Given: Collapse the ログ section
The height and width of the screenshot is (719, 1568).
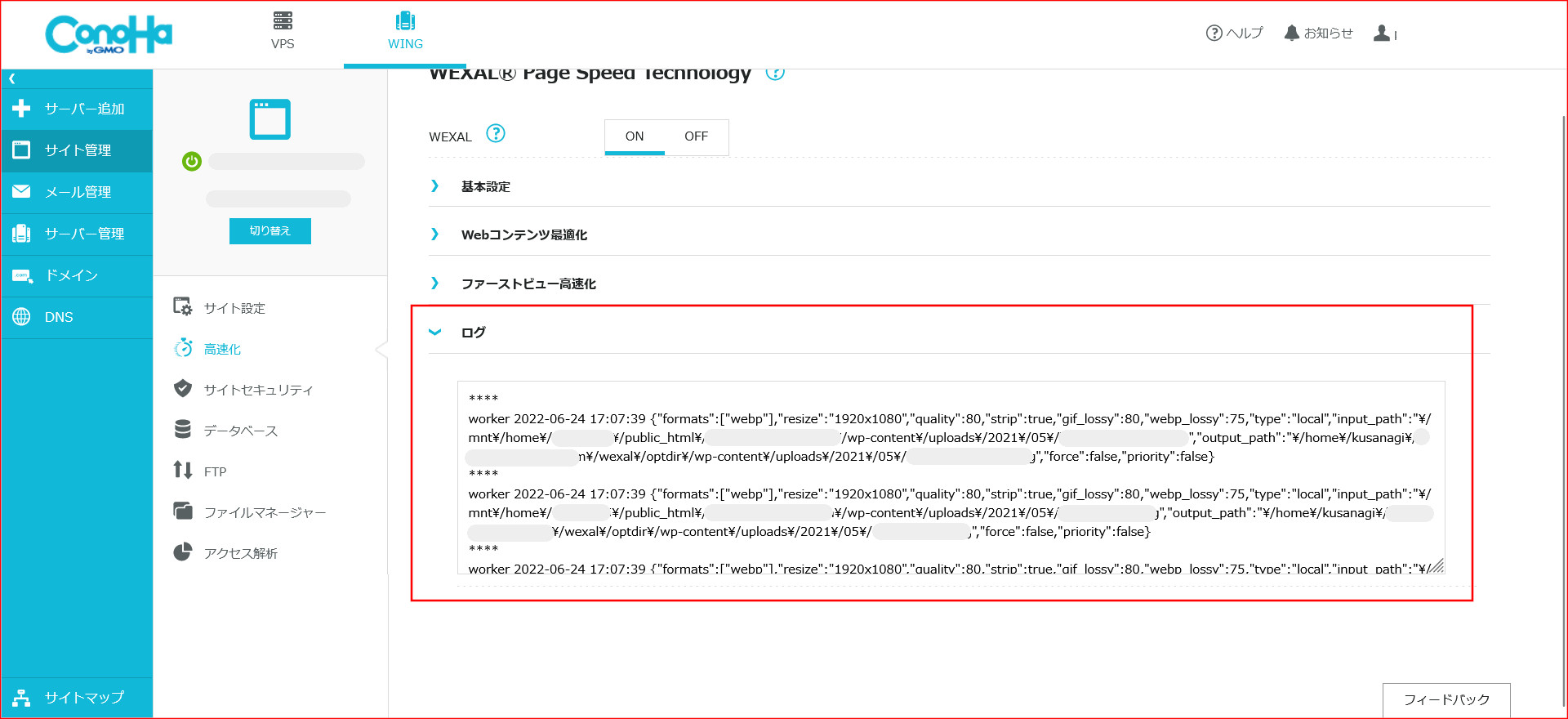Looking at the screenshot, I should 473,333.
